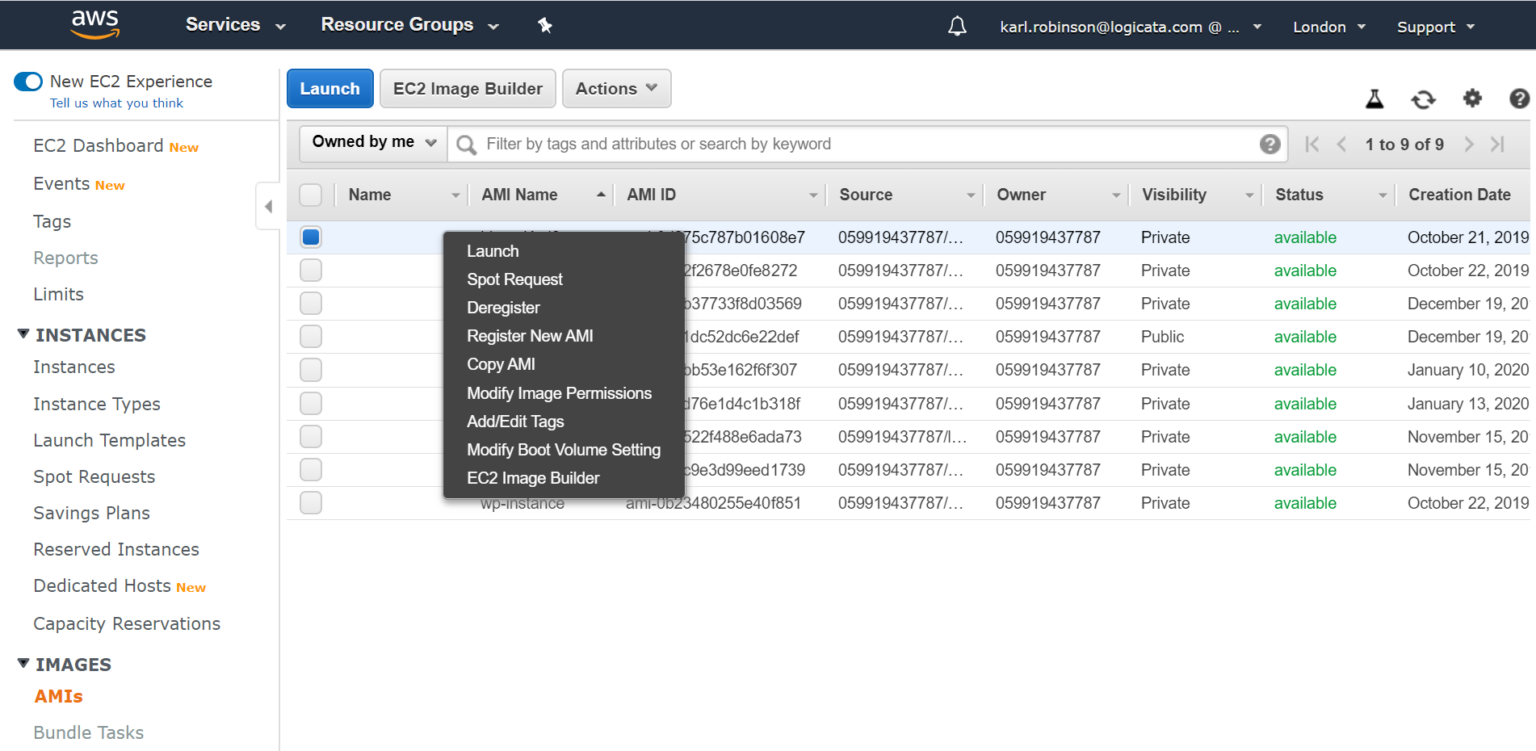Image resolution: width=1536 pixels, height=751 pixels.
Task: Open Spot Requests in the sidebar
Action: 93,476
